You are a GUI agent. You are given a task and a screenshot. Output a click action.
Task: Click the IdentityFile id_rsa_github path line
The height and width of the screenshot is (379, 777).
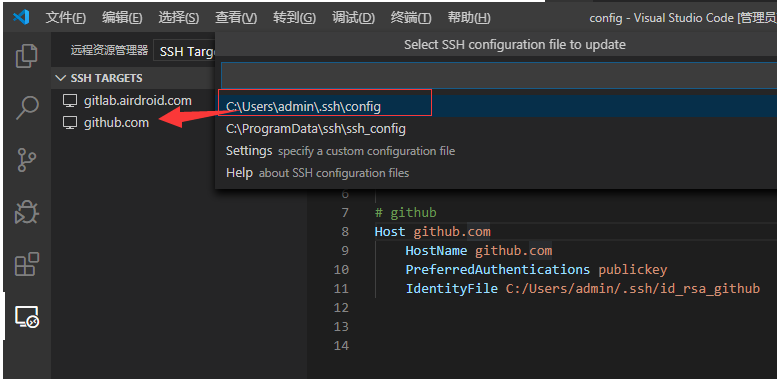point(583,288)
